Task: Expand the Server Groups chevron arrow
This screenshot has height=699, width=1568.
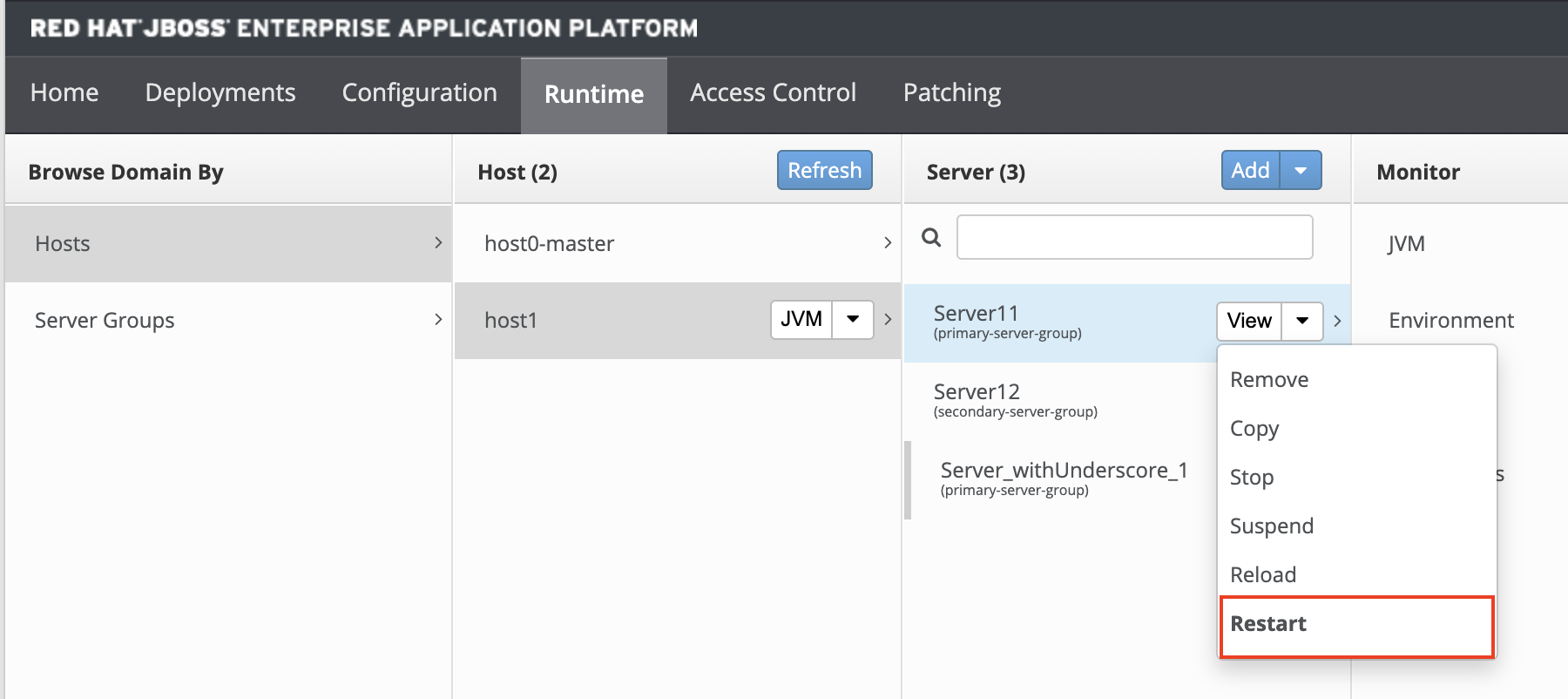Action: [x=438, y=320]
